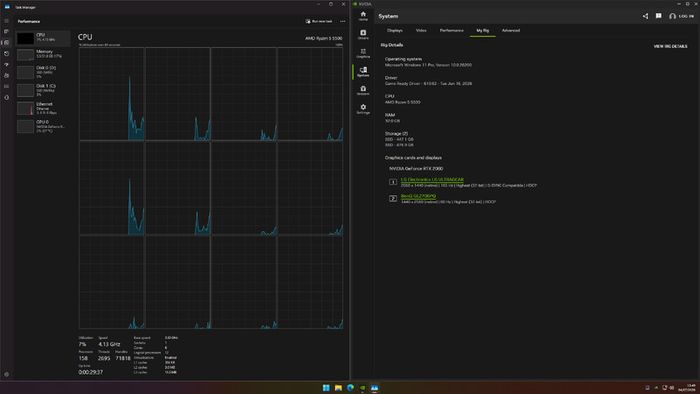Switch to Video tab in NVIDIA app

click(x=421, y=30)
